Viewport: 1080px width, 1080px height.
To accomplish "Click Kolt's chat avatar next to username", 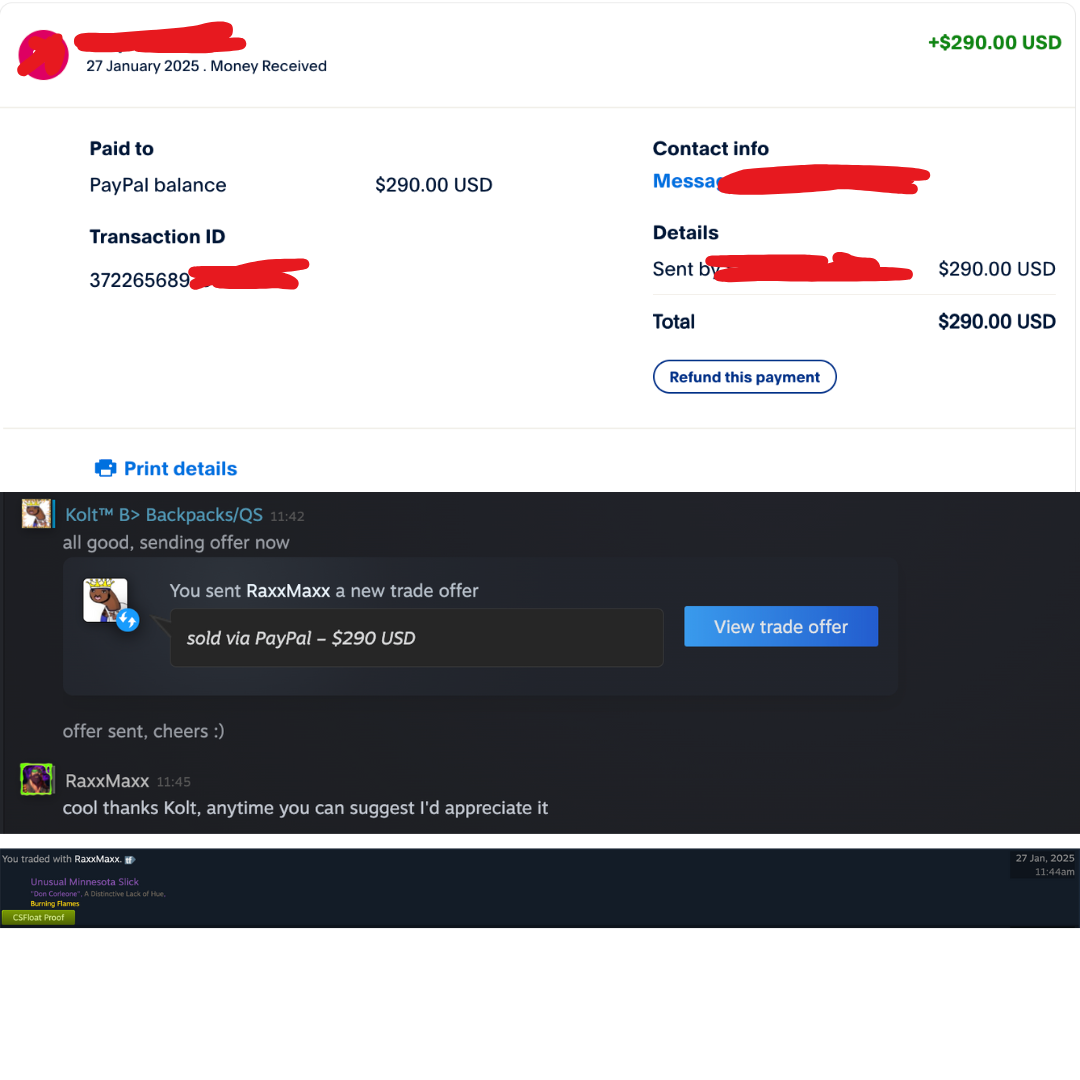I will (37, 514).
